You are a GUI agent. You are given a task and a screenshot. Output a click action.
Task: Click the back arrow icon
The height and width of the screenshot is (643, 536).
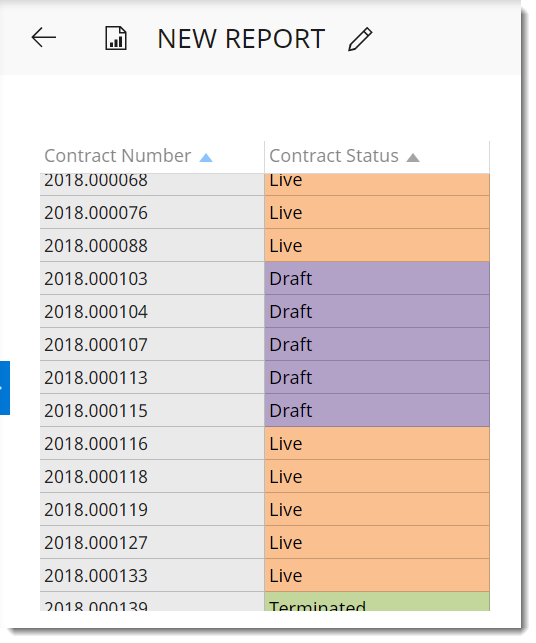click(x=43, y=38)
